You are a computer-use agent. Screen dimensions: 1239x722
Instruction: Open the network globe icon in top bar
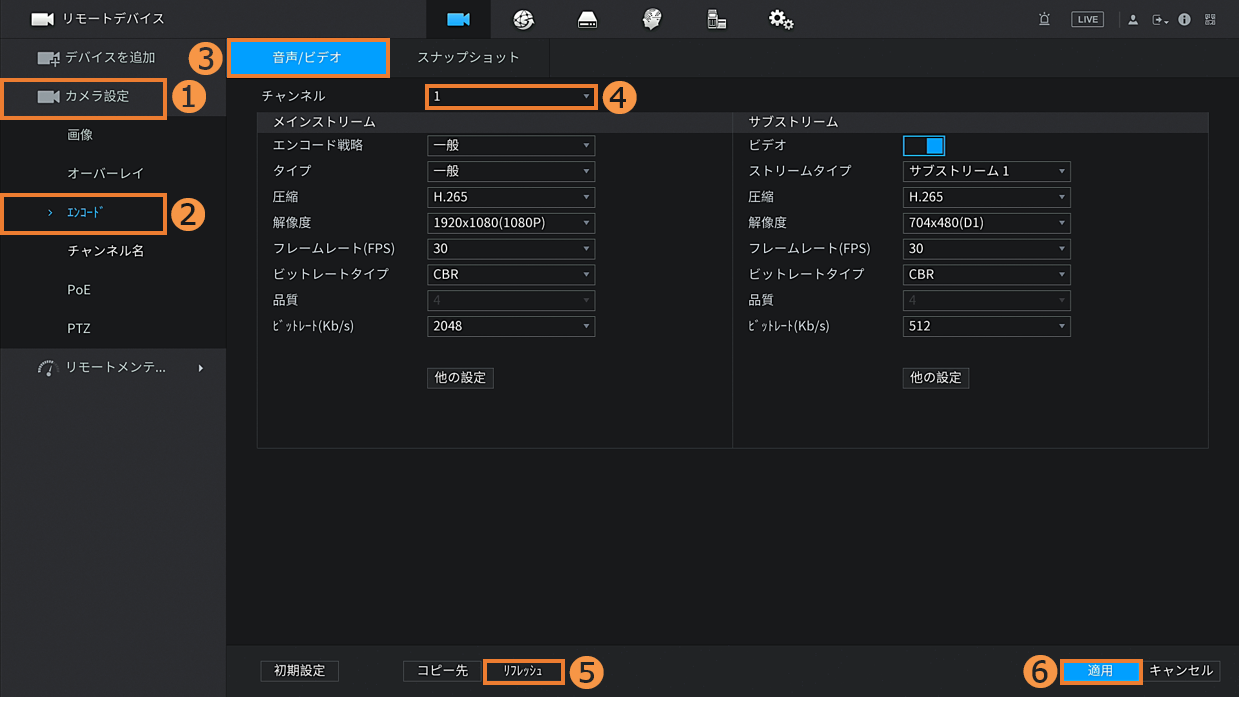pyautogui.click(x=523, y=19)
